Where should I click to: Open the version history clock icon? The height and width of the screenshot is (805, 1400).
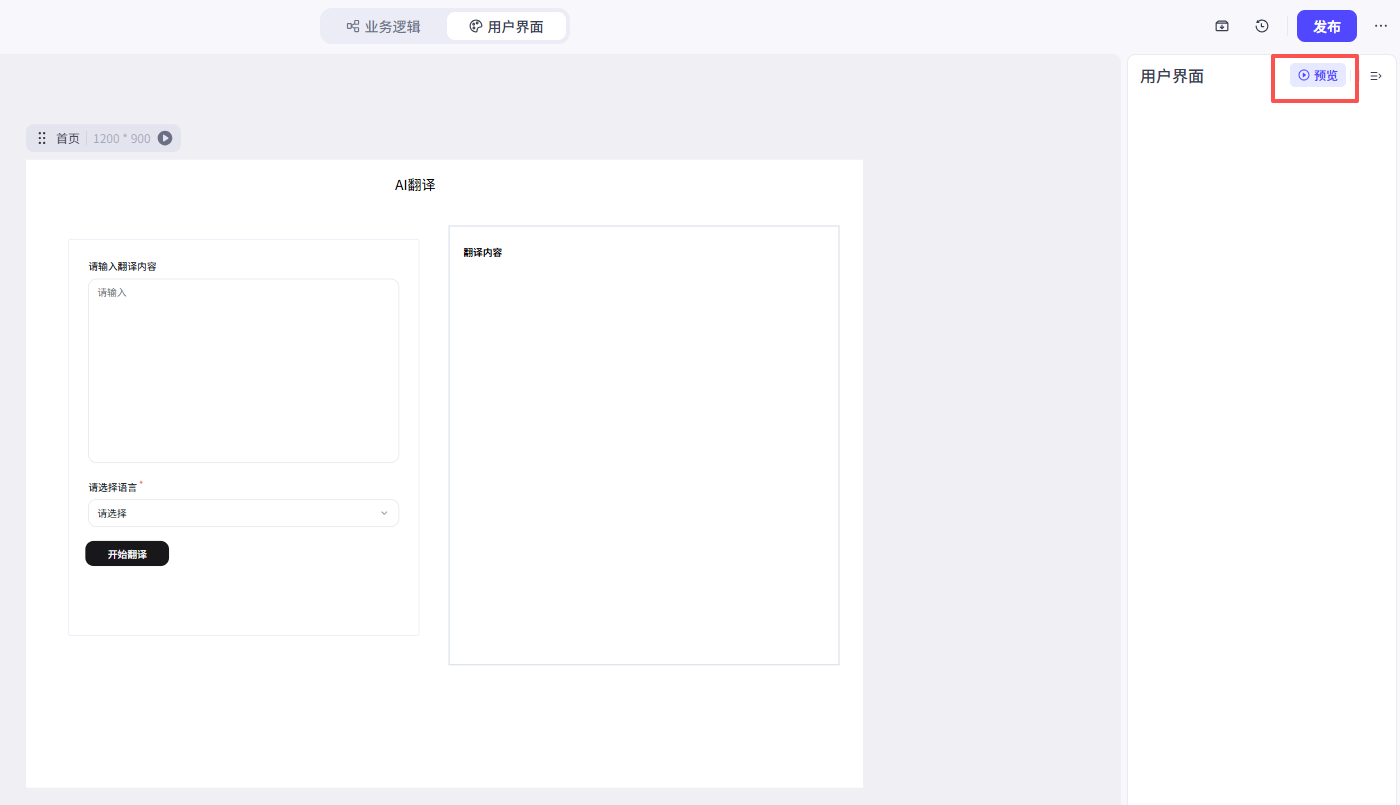pyautogui.click(x=1262, y=26)
